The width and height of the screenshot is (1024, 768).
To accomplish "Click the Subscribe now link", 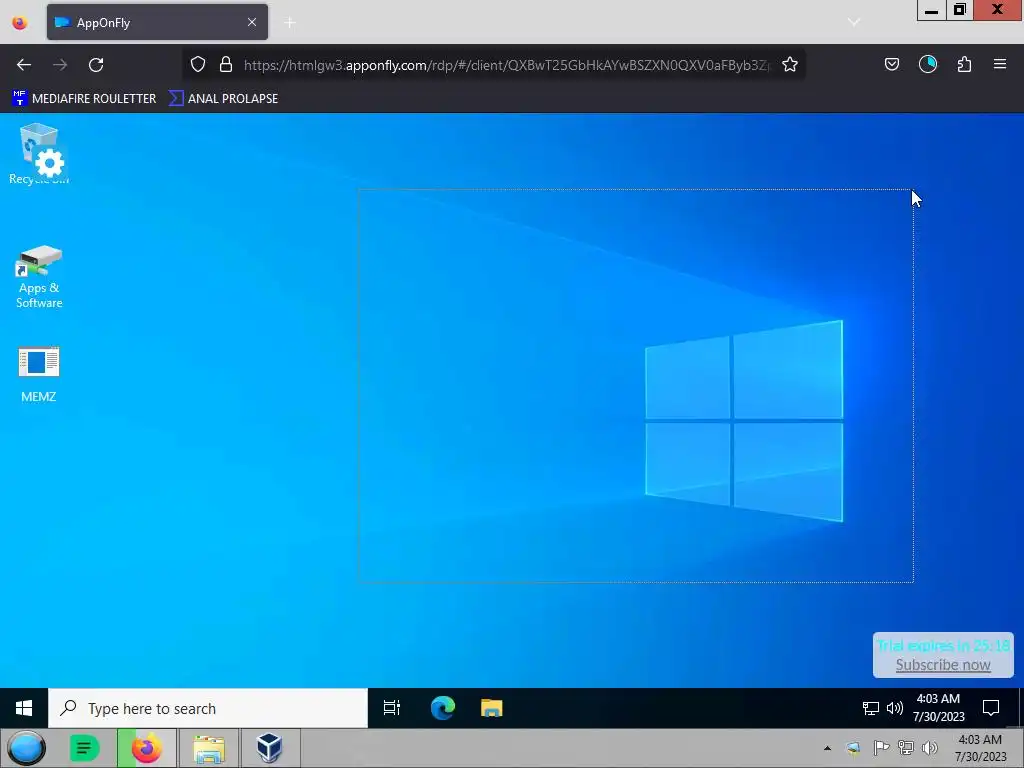I will 943,665.
